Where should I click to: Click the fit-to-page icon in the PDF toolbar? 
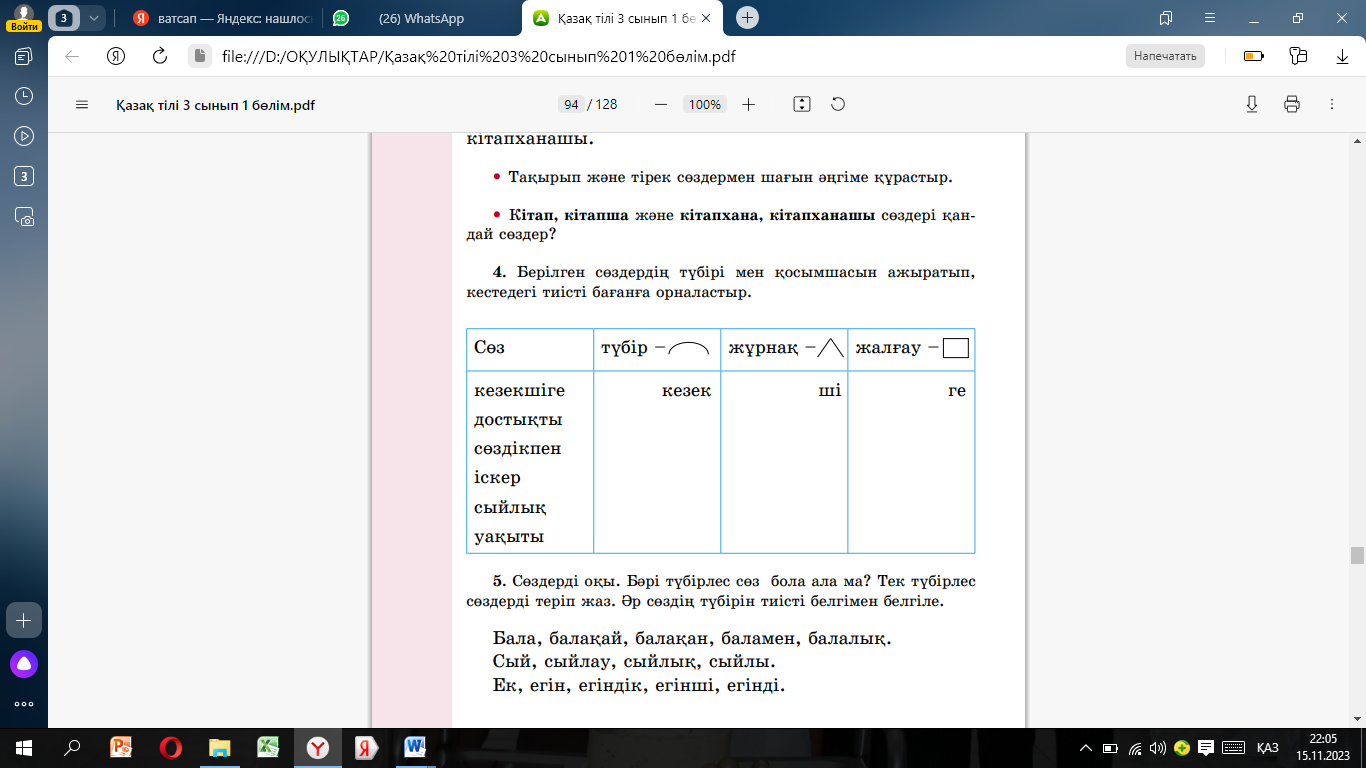tap(801, 104)
